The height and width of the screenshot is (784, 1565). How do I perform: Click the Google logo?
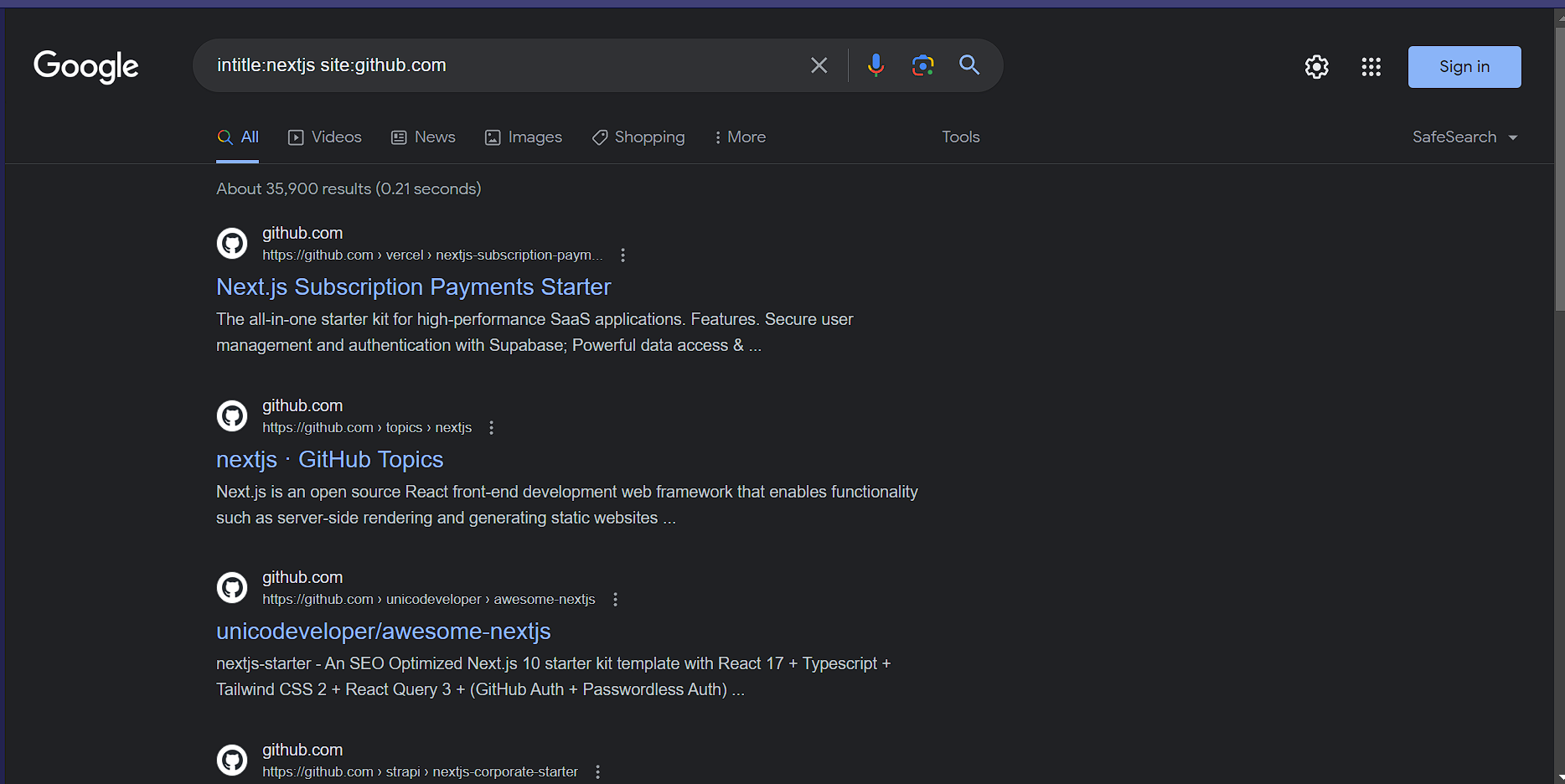pyautogui.click(x=86, y=66)
